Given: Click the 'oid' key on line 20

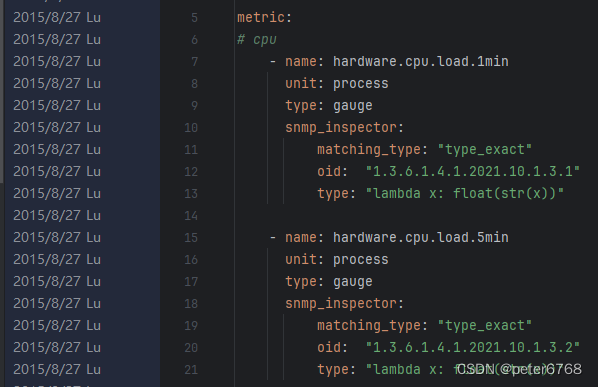Looking at the screenshot, I should tap(329, 348).
